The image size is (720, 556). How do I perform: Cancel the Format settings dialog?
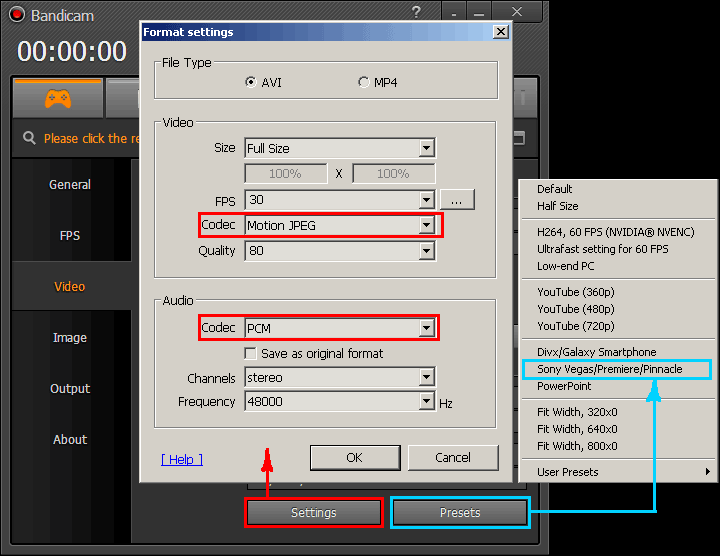point(453,458)
